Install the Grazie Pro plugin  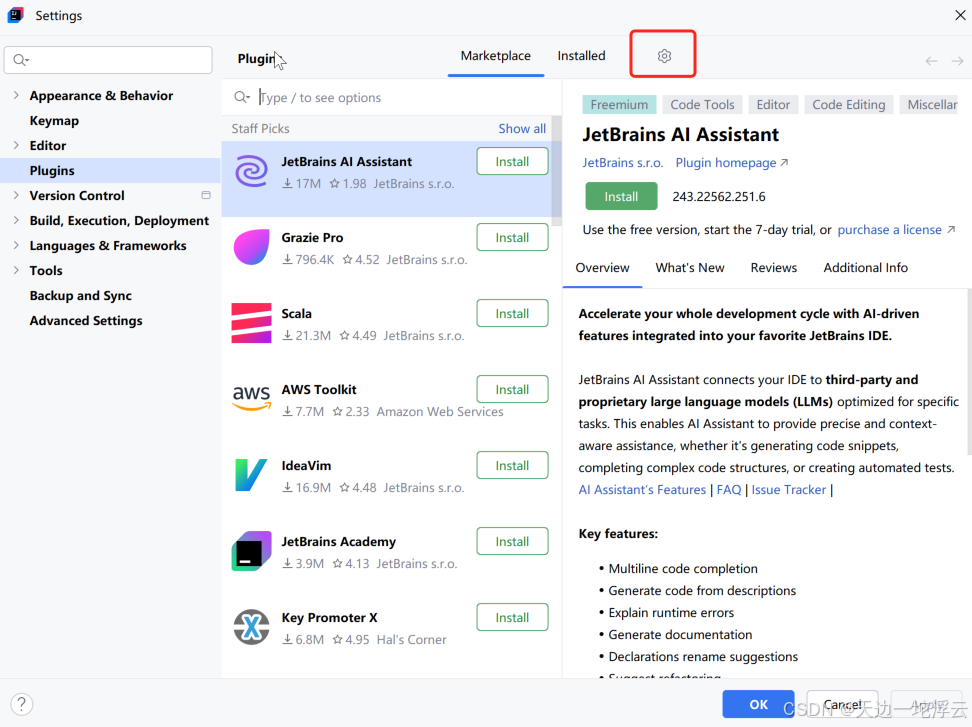(512, 237)
